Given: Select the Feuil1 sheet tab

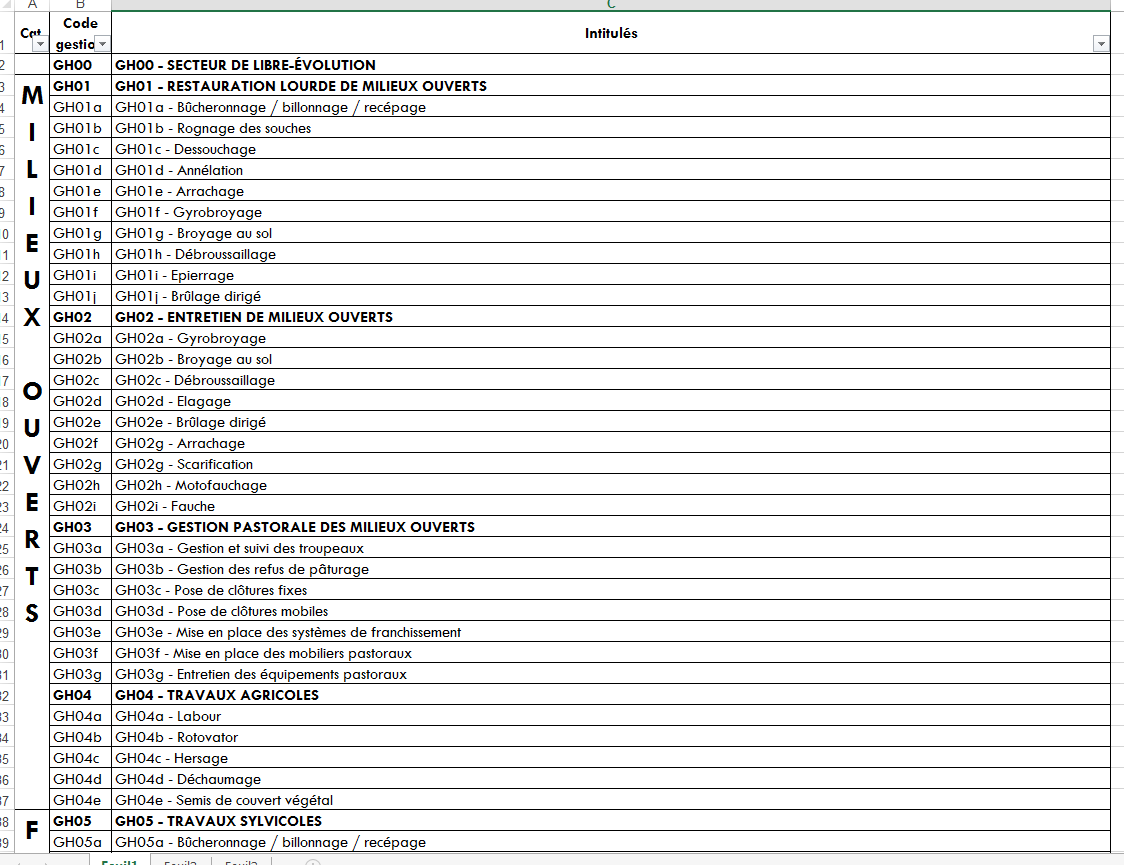Looking at the screenshot, I should [119, 862].
